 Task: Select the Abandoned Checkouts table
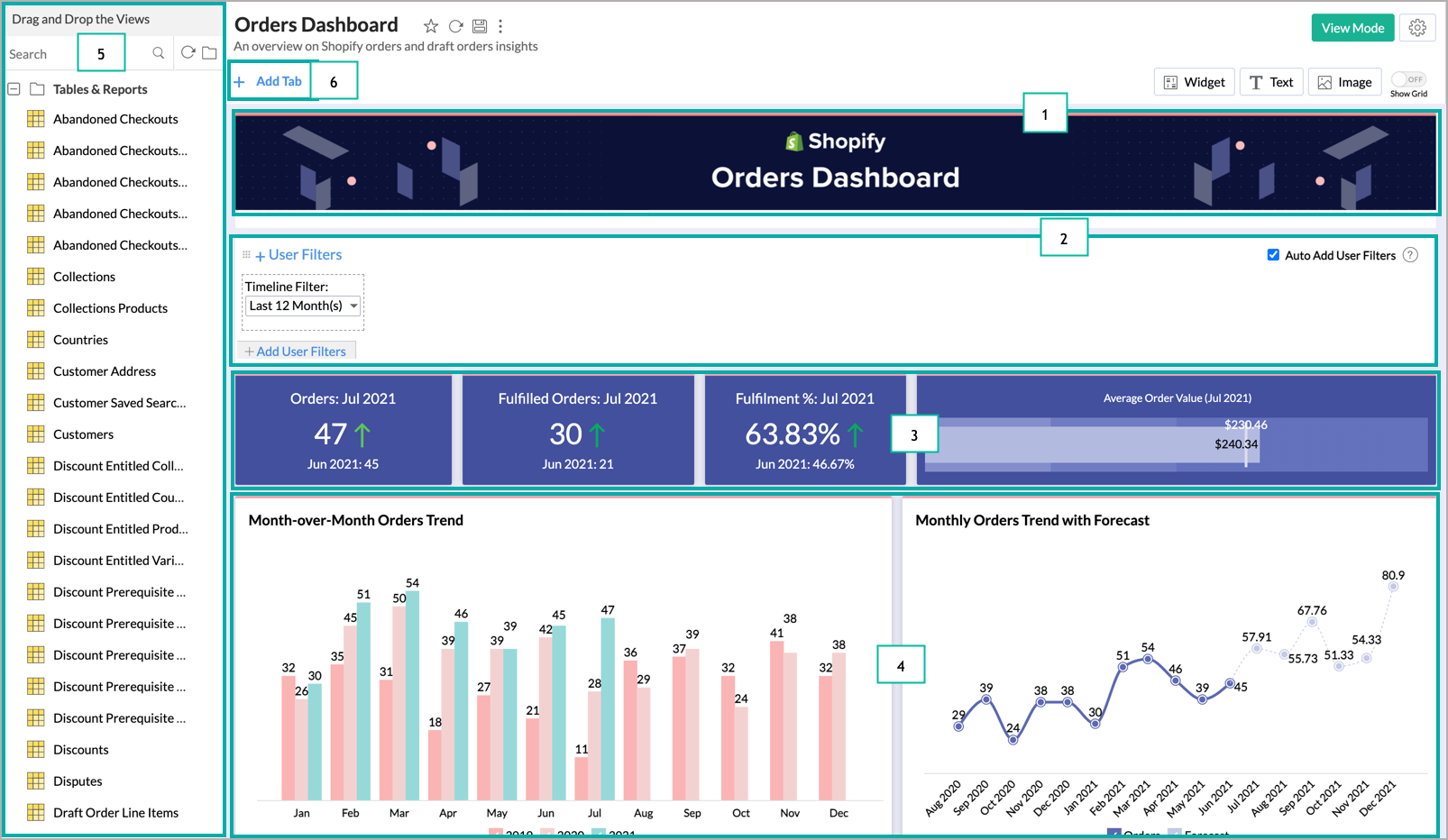(115, 118)
